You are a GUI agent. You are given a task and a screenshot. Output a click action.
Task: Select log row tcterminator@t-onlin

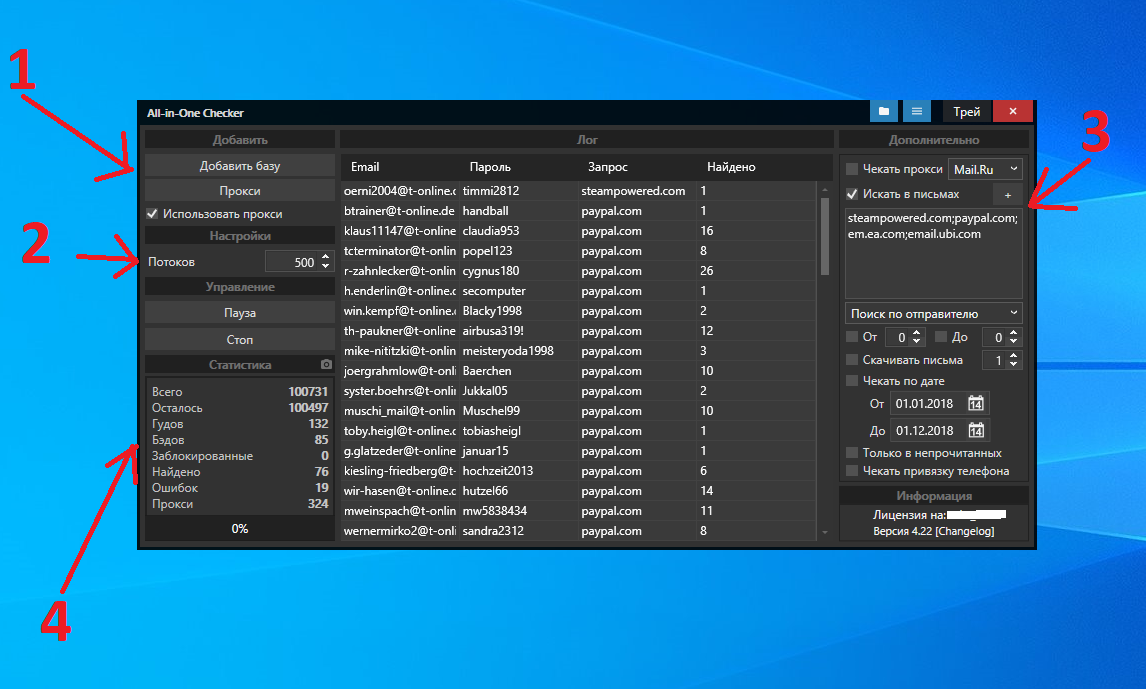click(578, 251)
